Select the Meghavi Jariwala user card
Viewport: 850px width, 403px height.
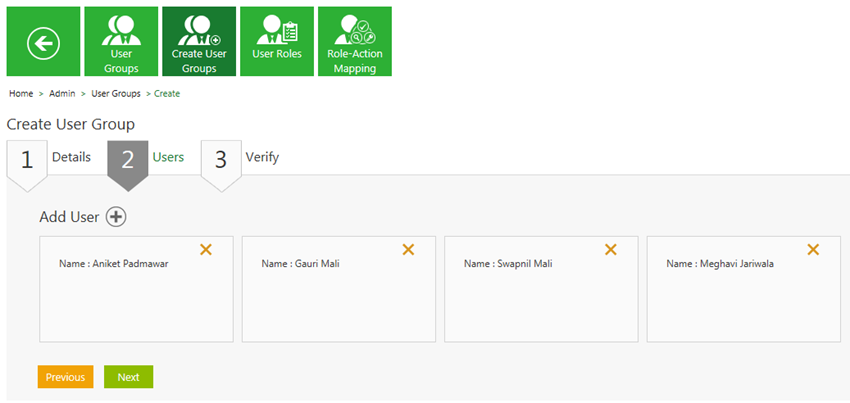[x=744, y=289]
